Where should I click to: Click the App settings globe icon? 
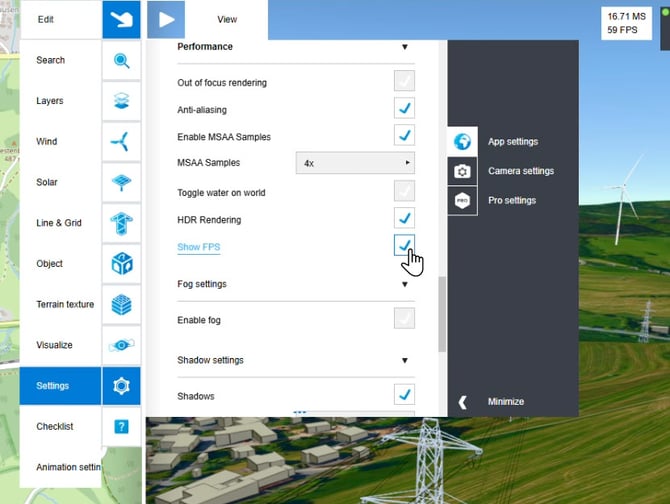[462, 141]
